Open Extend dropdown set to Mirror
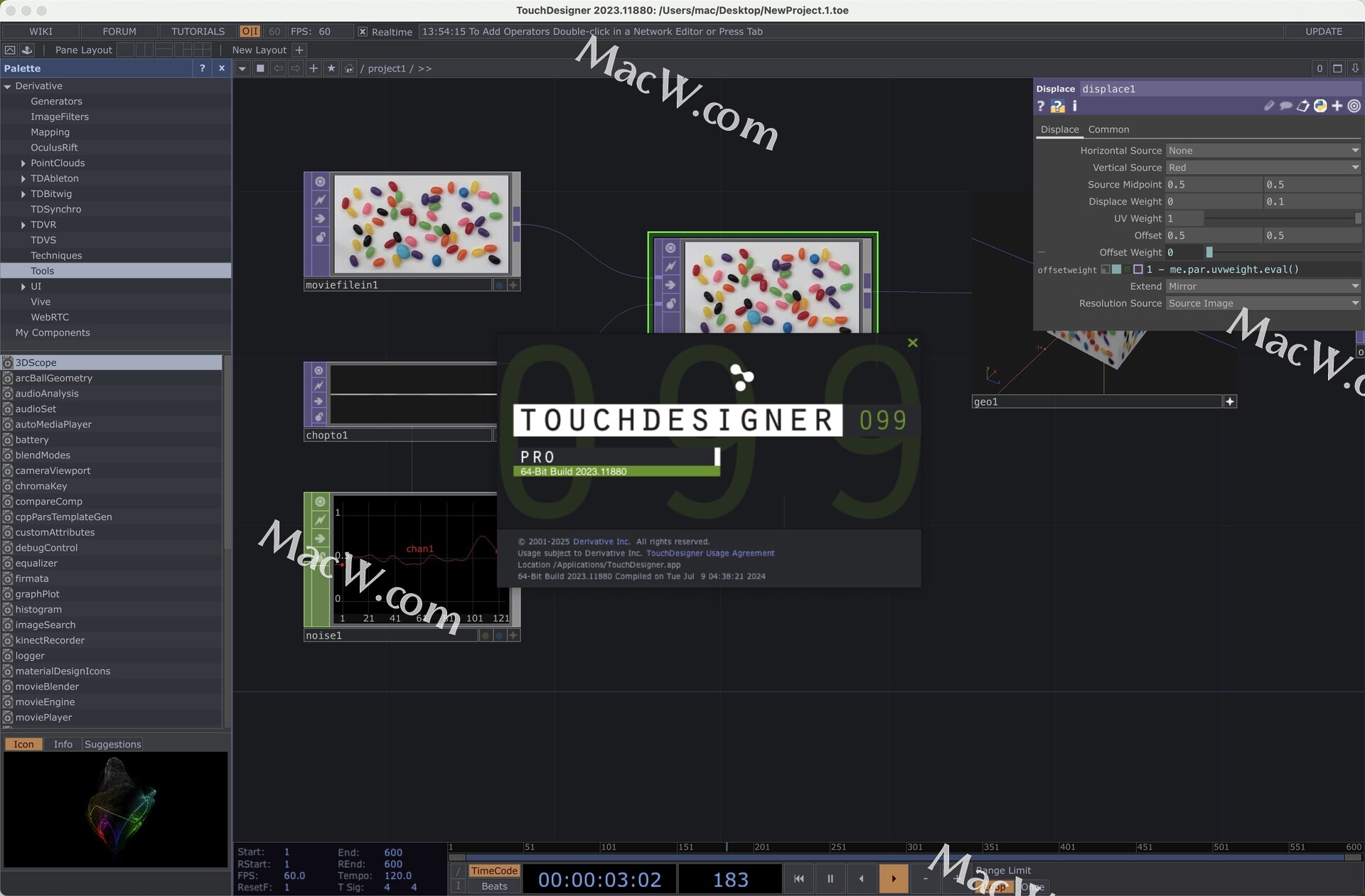Image resolution: width=1365 pixels, height=896 pixels. point(1263,286)
